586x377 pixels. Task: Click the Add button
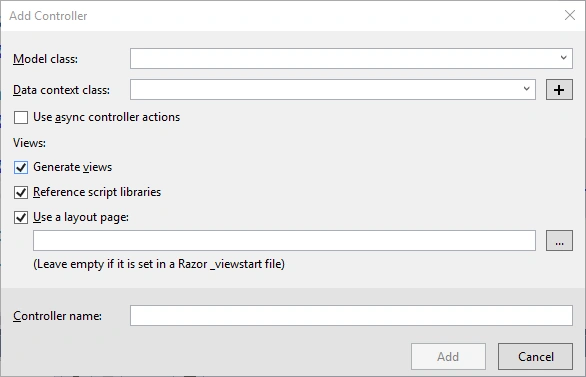448,357
